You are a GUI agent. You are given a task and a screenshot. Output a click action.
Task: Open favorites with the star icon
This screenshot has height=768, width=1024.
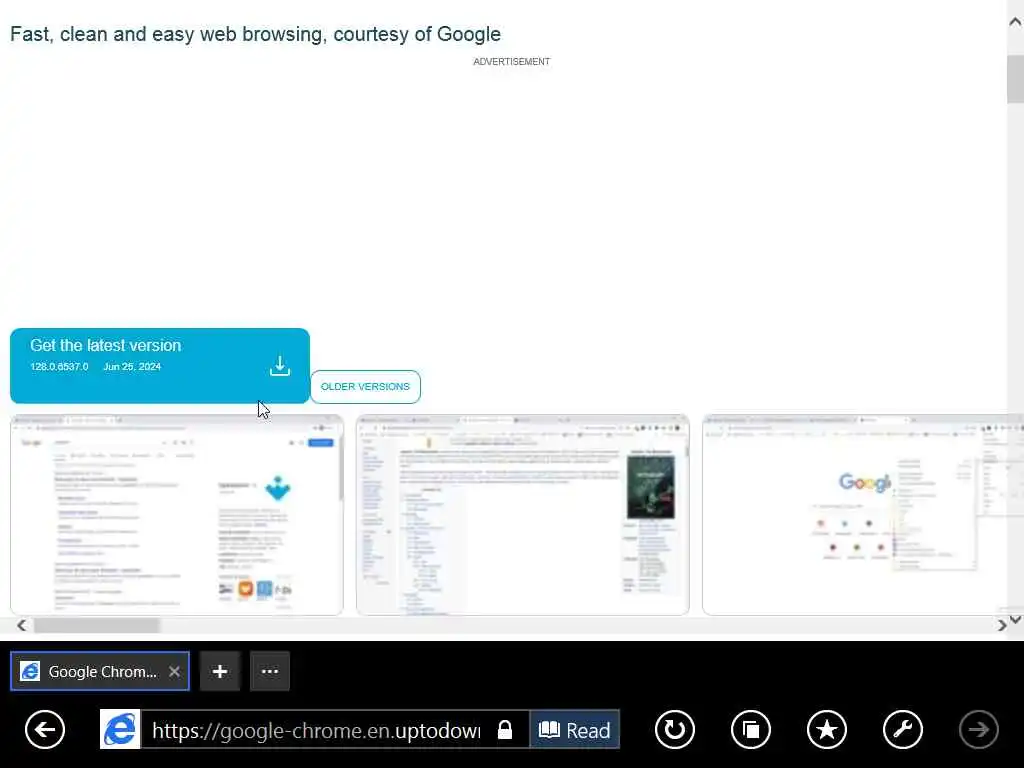(x=827, y=729)
